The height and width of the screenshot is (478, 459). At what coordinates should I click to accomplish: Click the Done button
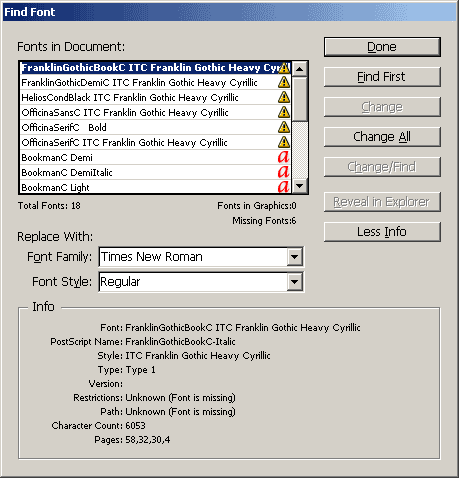click(382, 47)
